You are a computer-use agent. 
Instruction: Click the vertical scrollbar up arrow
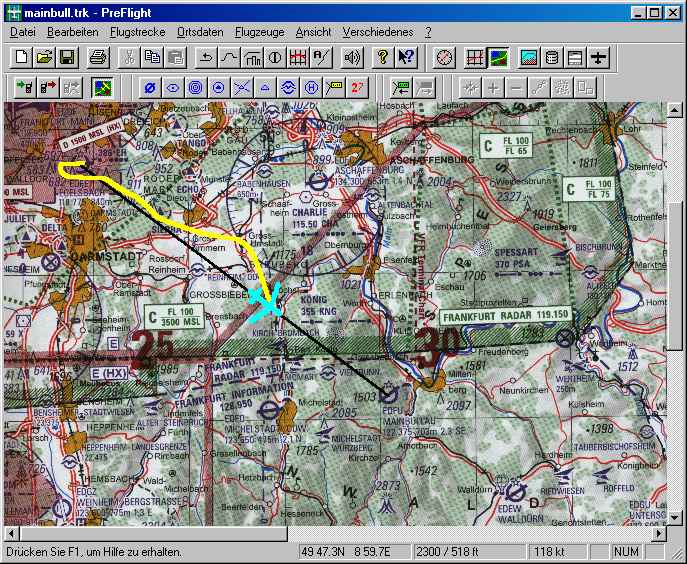point(674,110)
